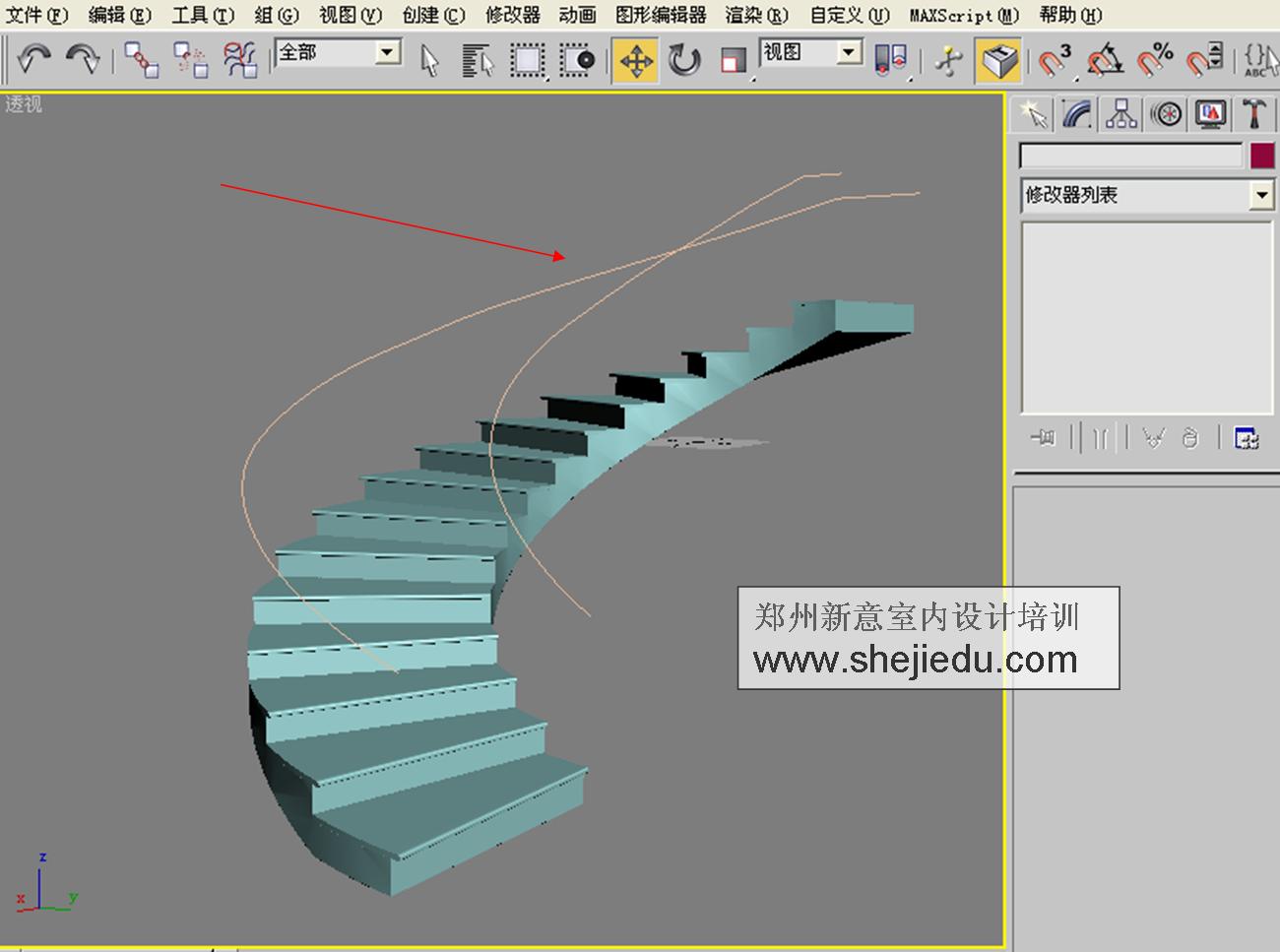Click the object name input field
The width and height of the screenshot is (1280, 952).
point(1130,155)
